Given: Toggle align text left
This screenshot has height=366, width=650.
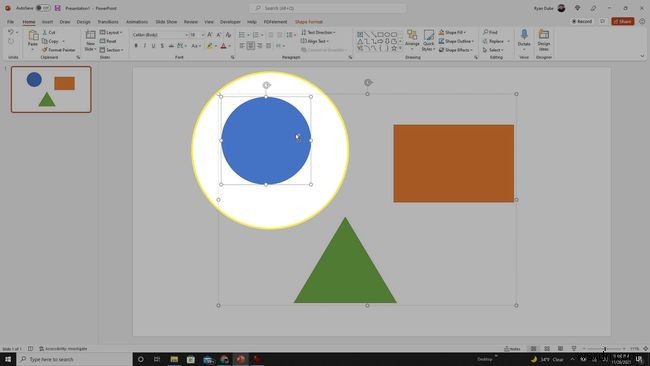Looking at the screenshot, I should tap(242, 46).
